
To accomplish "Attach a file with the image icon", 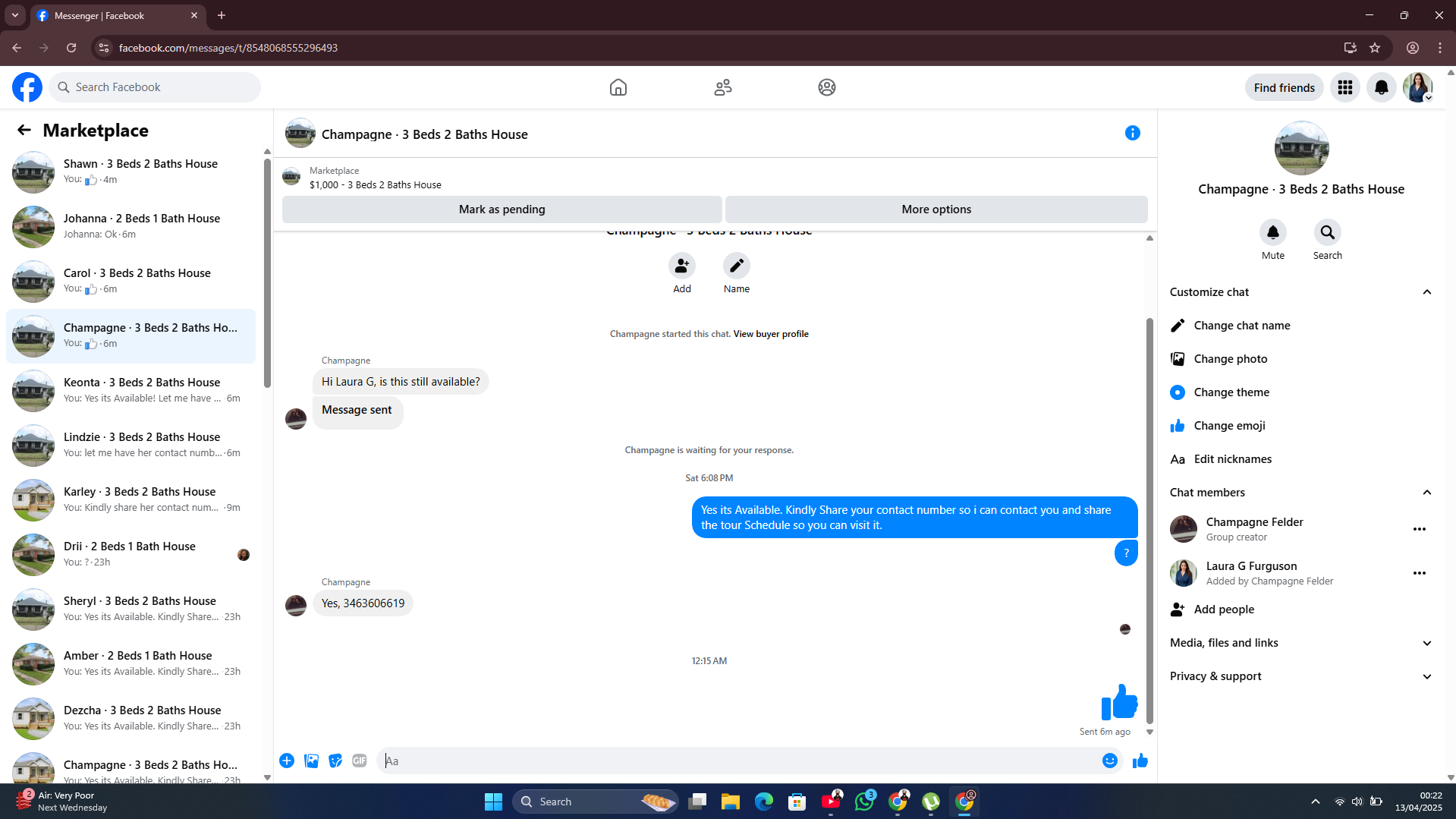I will 311,761.
